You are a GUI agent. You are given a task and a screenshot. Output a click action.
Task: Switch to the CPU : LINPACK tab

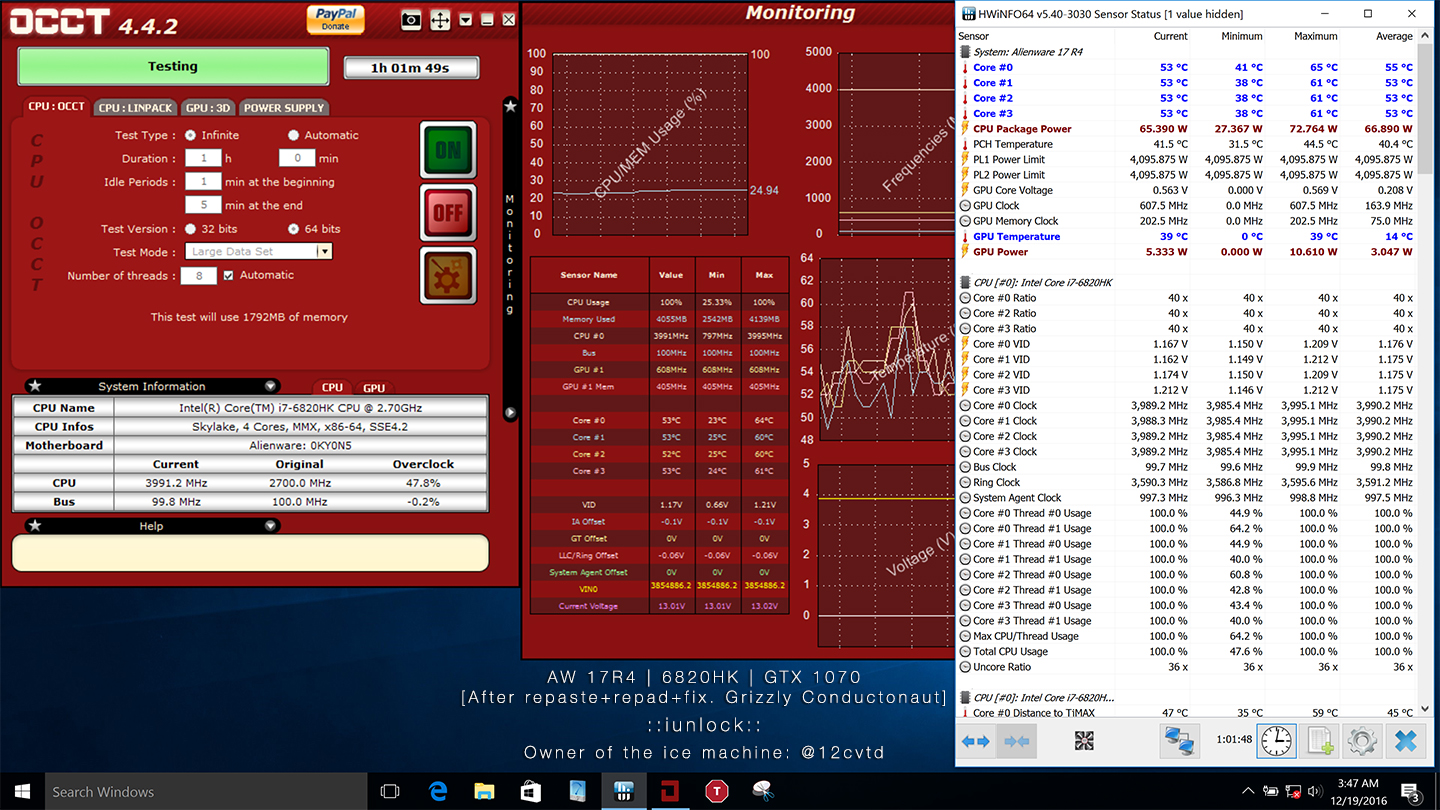136,108
